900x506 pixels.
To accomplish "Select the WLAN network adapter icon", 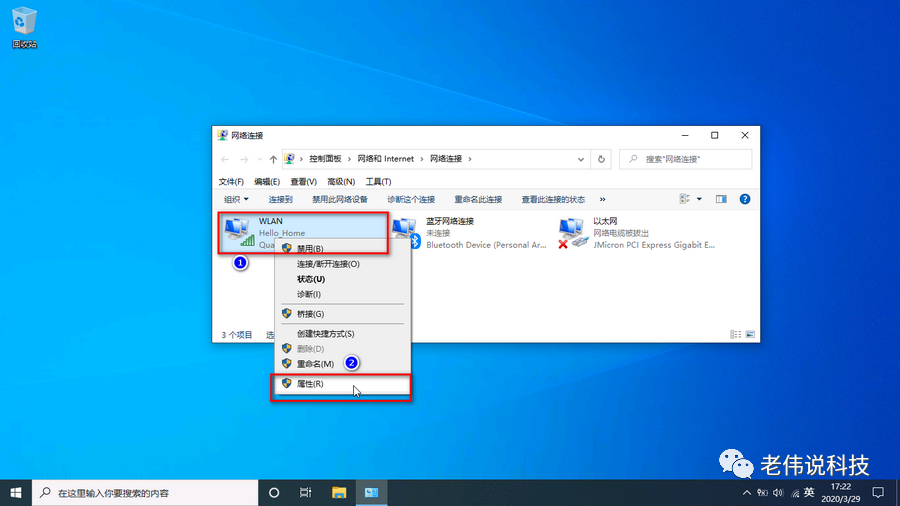I will (239, 232).
